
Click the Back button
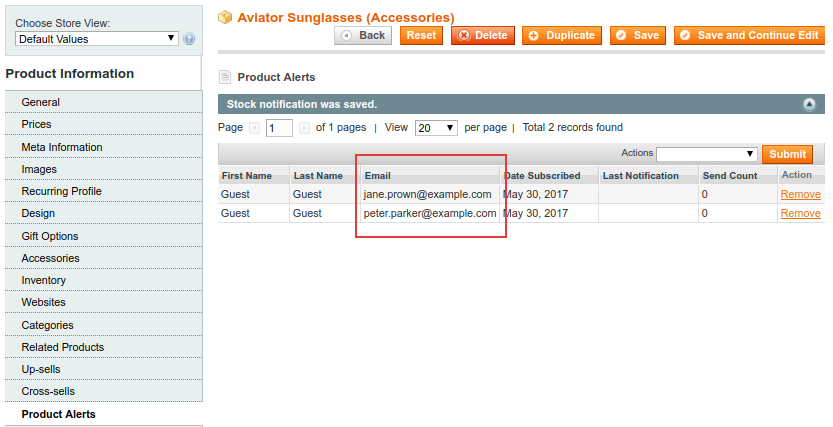(363, 36)
